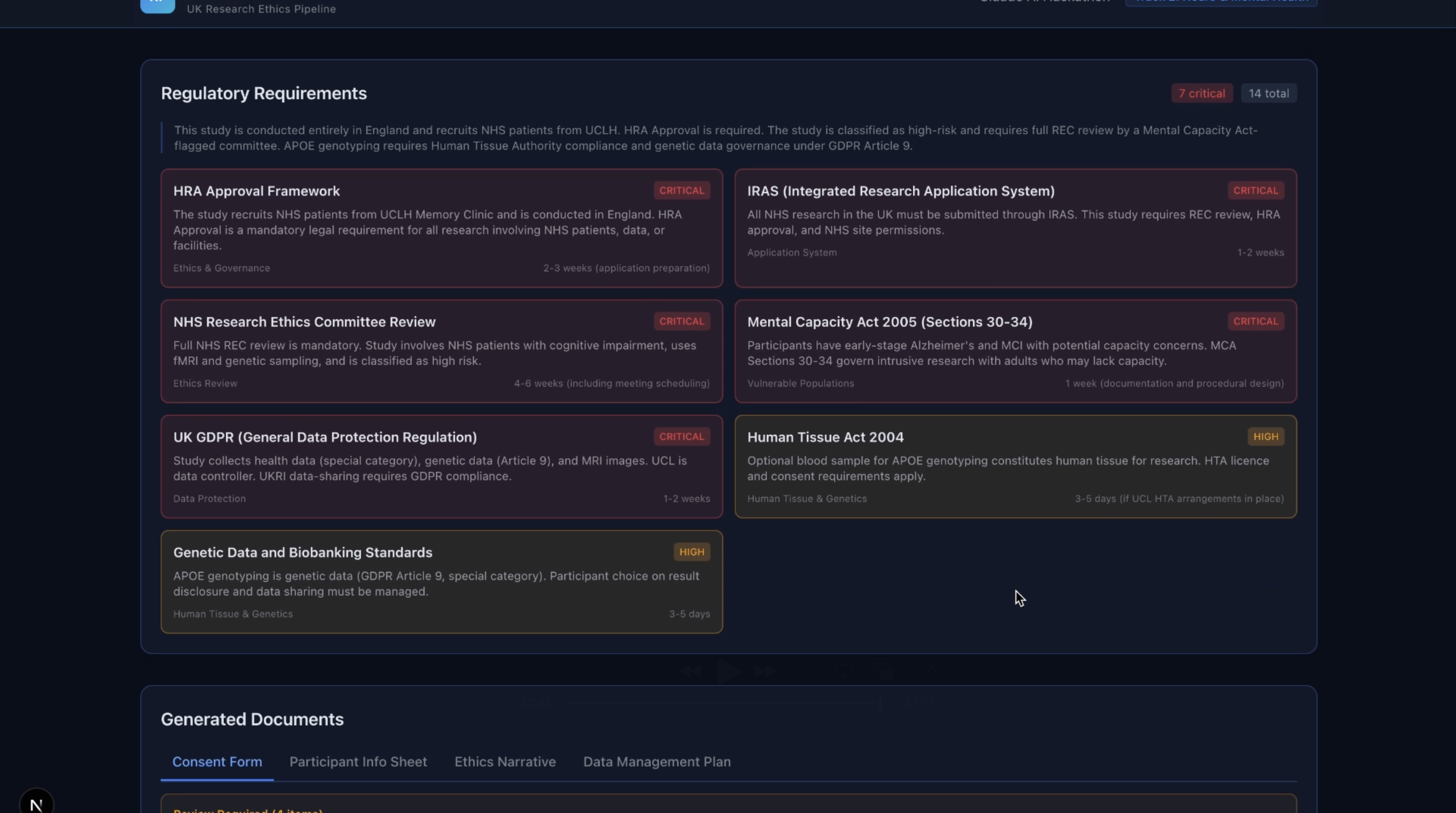Screen dimensions: 1456x813
Task: Click the faint rewind control
Action: coord(691,671)
